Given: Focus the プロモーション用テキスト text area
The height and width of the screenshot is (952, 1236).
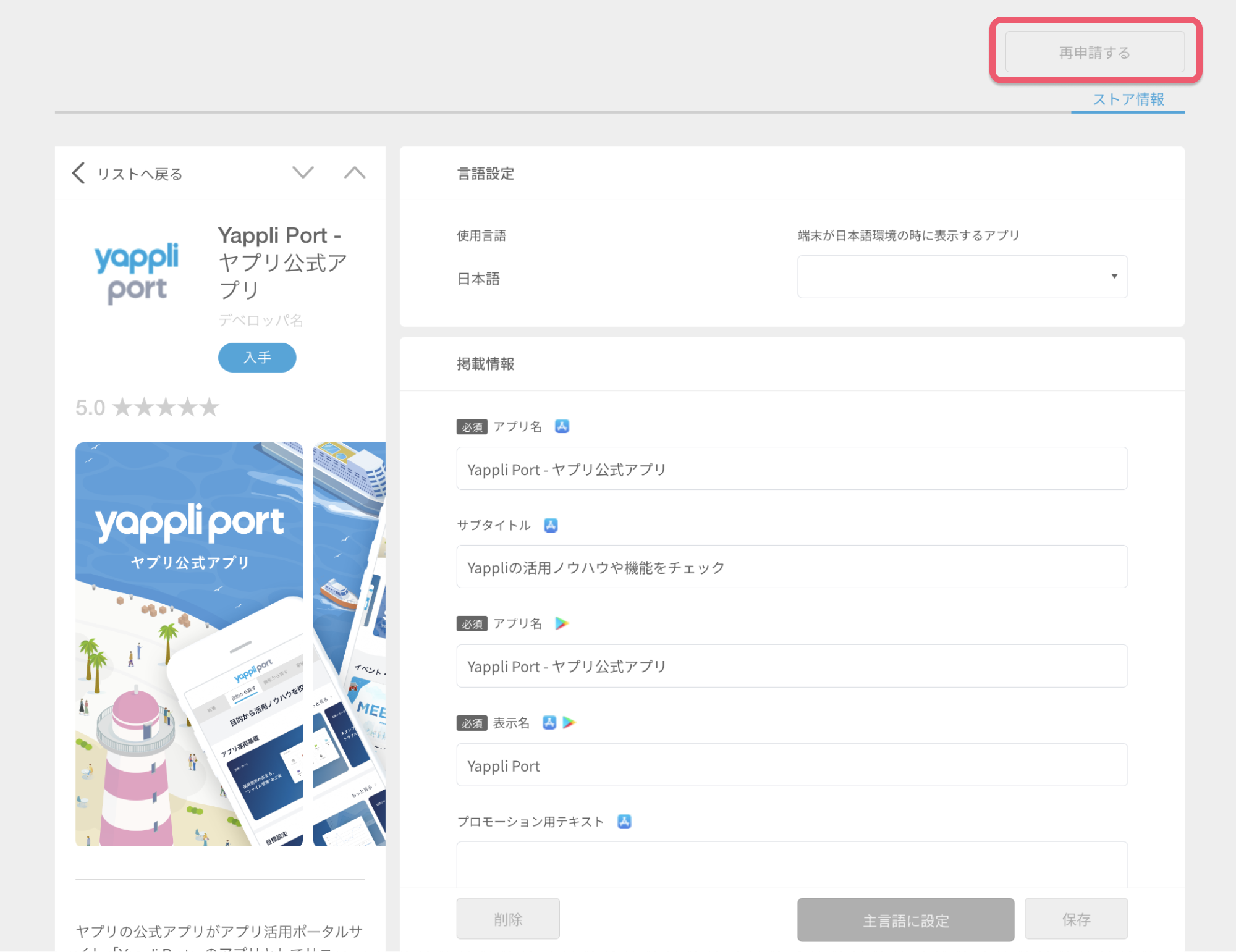Looking at the screenshot, I should point(792,864).
